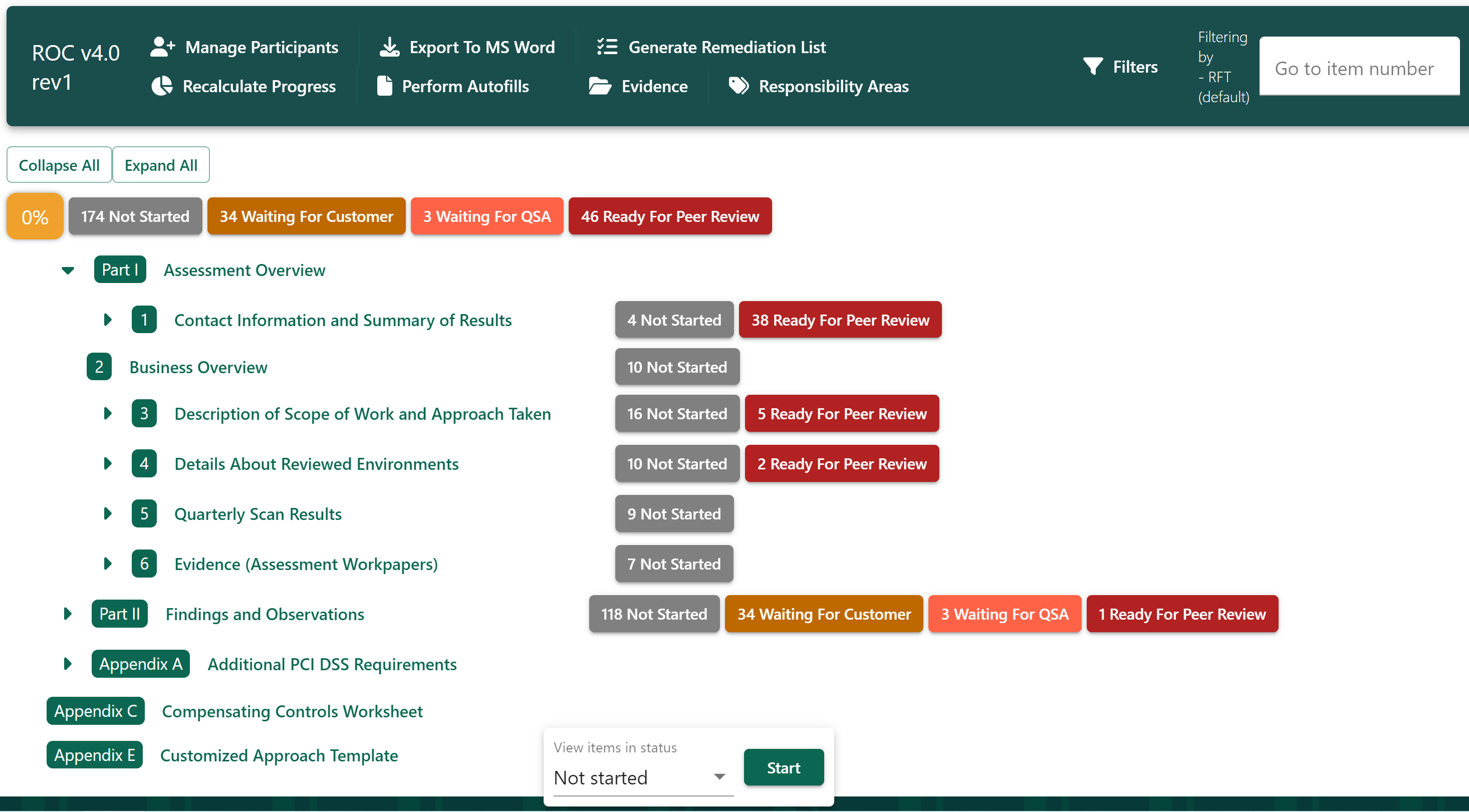Click the Recalculate Progress pie chart icon

tap(161, 86)
